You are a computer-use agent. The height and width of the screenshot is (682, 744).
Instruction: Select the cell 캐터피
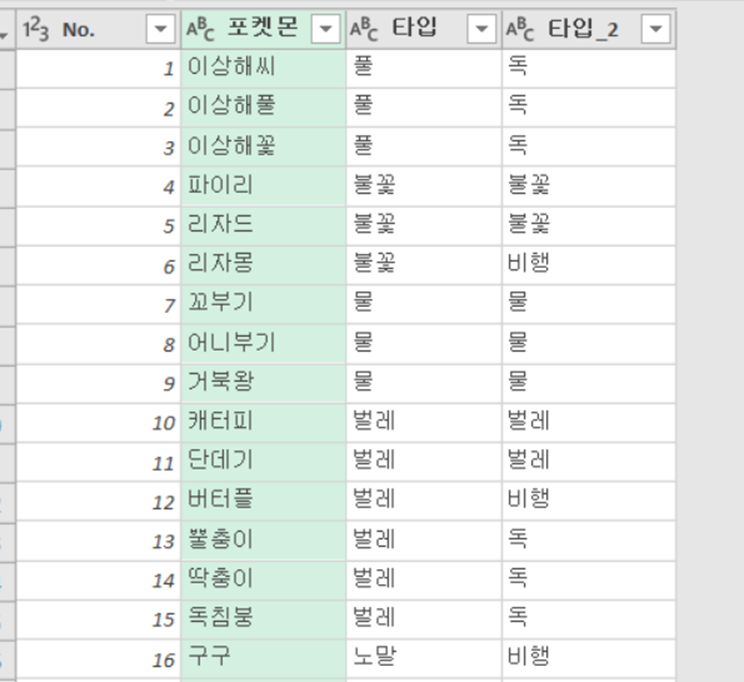point(263,423)
